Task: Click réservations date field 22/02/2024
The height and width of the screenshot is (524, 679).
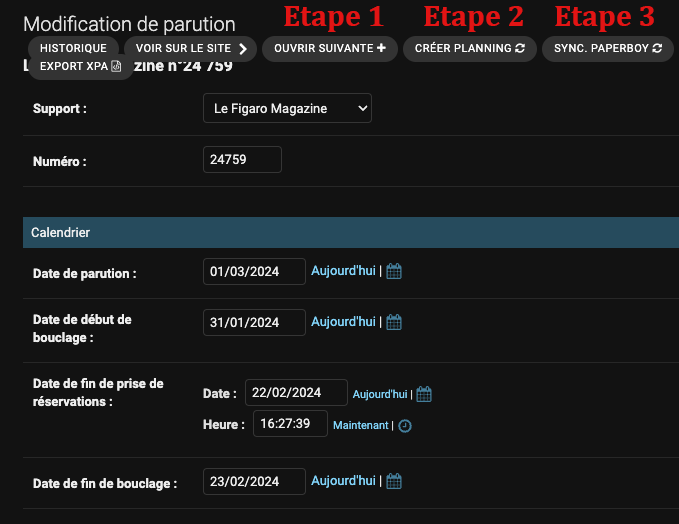Action: pyautogui.click(x=296, y=393)
